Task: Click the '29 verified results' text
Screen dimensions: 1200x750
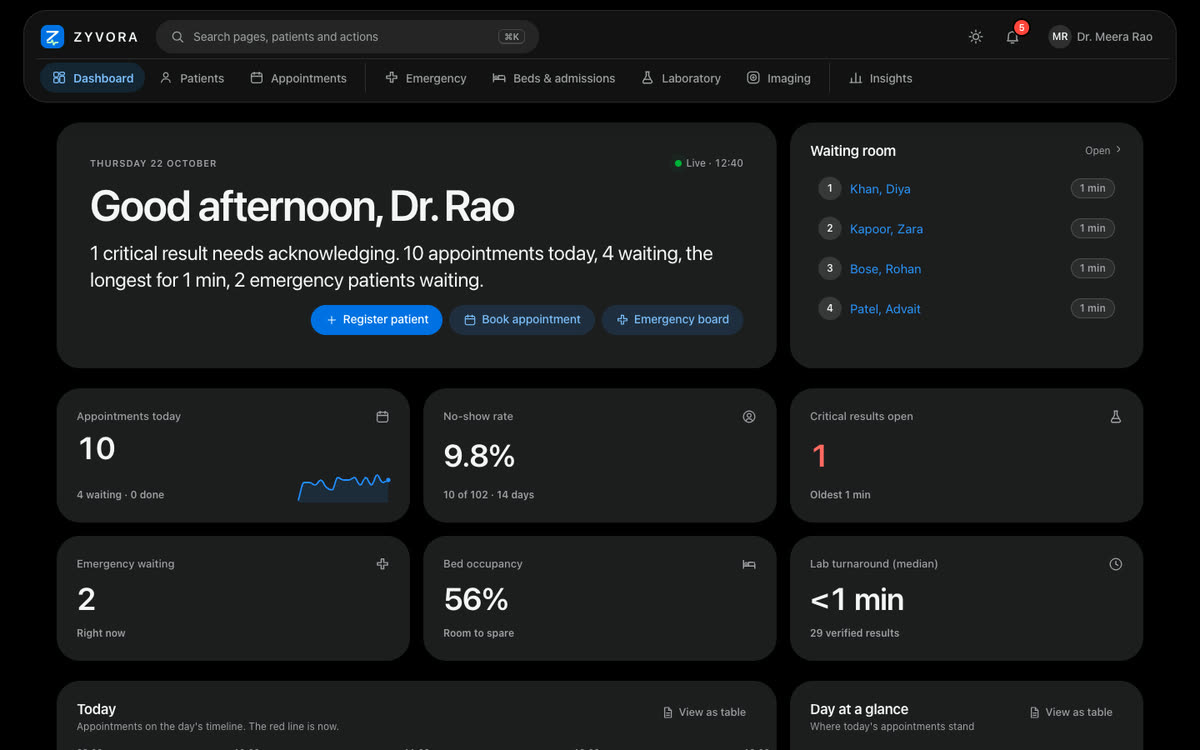Action: (x=854, y=633)
